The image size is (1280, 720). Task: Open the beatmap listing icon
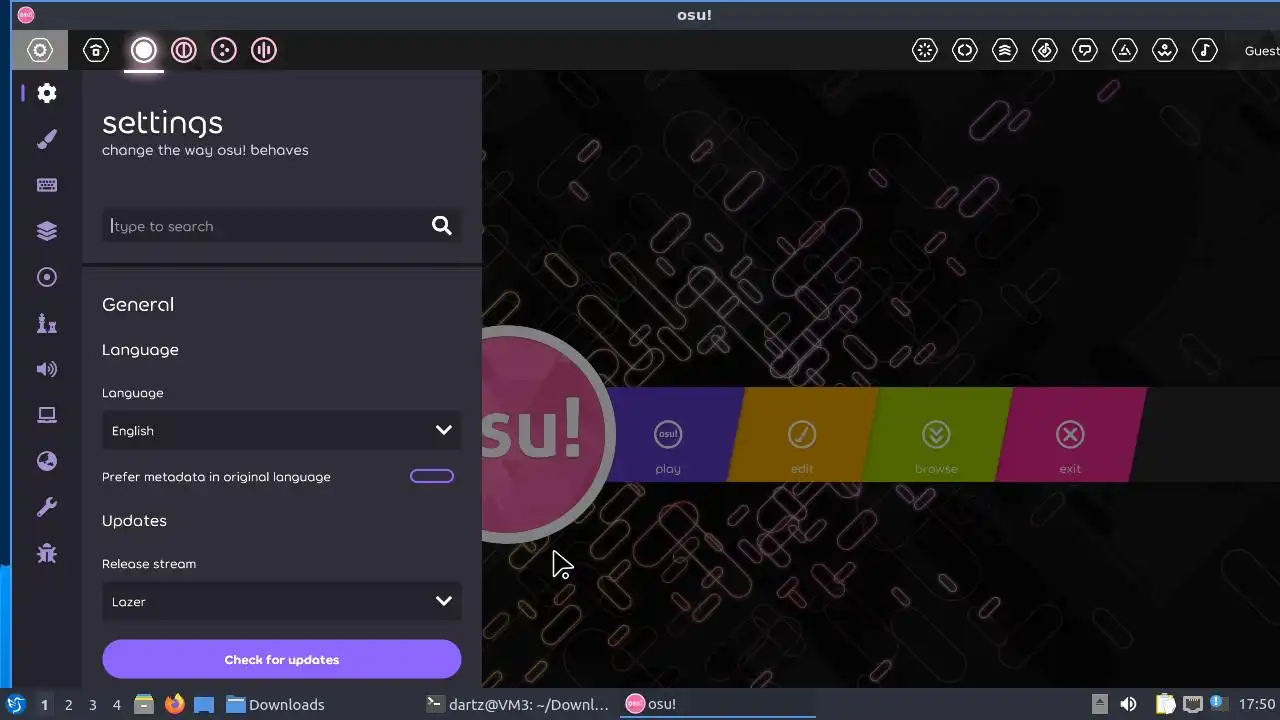(x=1045, y=50)
